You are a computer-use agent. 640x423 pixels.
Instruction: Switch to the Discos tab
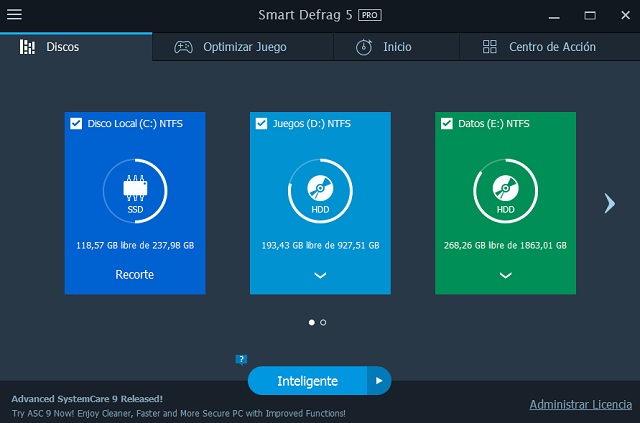tap(76, 47)
